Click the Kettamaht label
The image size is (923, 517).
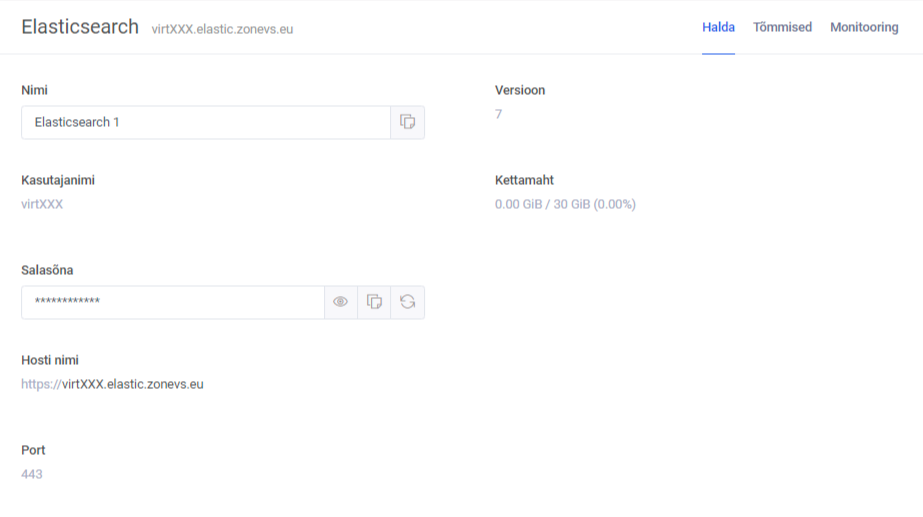pyautogui.click(x=524, y=180)
